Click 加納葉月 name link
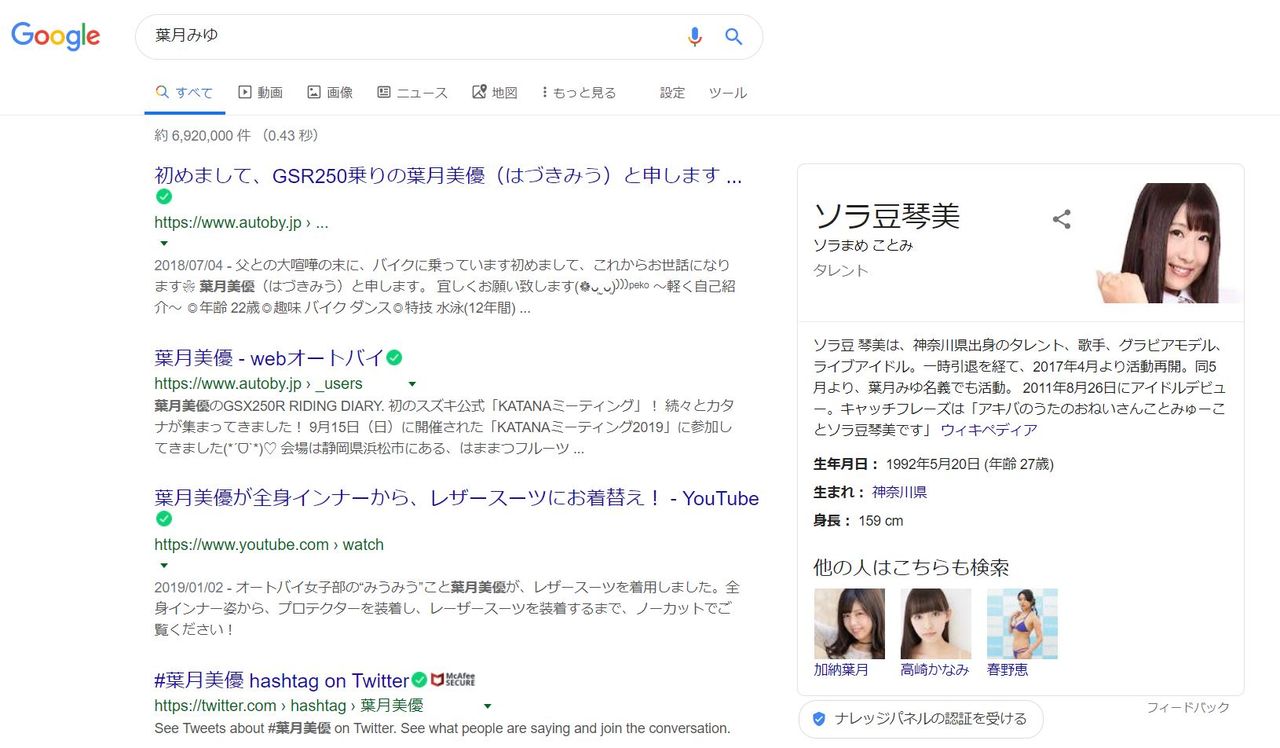Viewport: 1280px width, 748px height. pyautogui.click(x=841, y=670)
